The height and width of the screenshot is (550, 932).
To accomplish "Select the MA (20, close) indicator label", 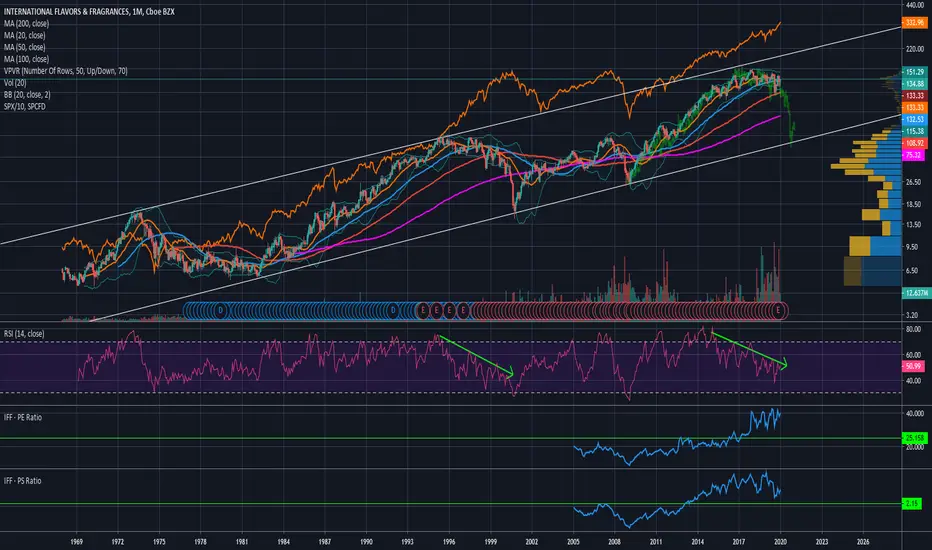I will 24,36.
